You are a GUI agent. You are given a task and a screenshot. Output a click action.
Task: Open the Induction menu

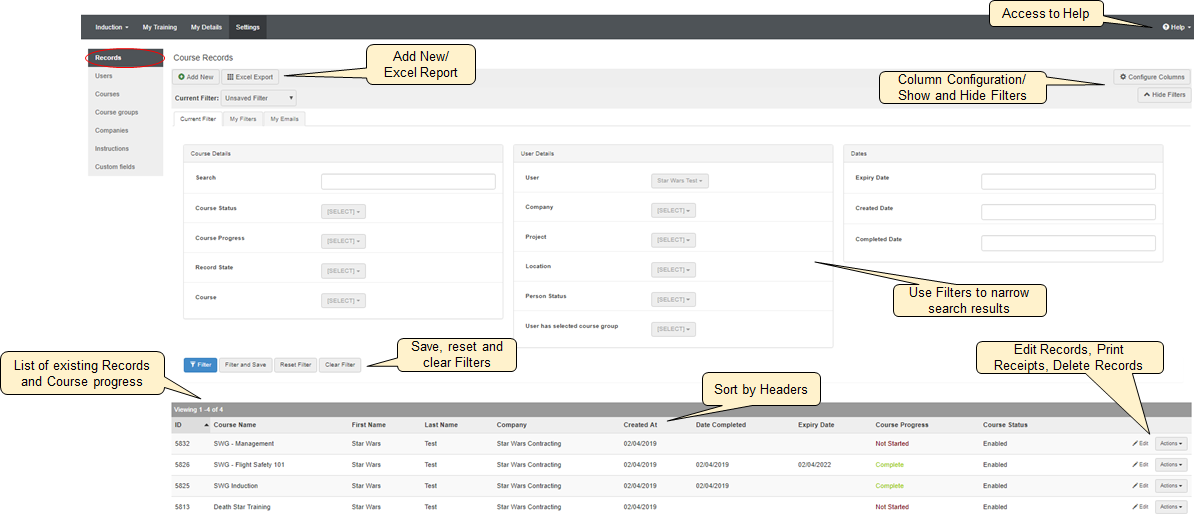(111, 27)
